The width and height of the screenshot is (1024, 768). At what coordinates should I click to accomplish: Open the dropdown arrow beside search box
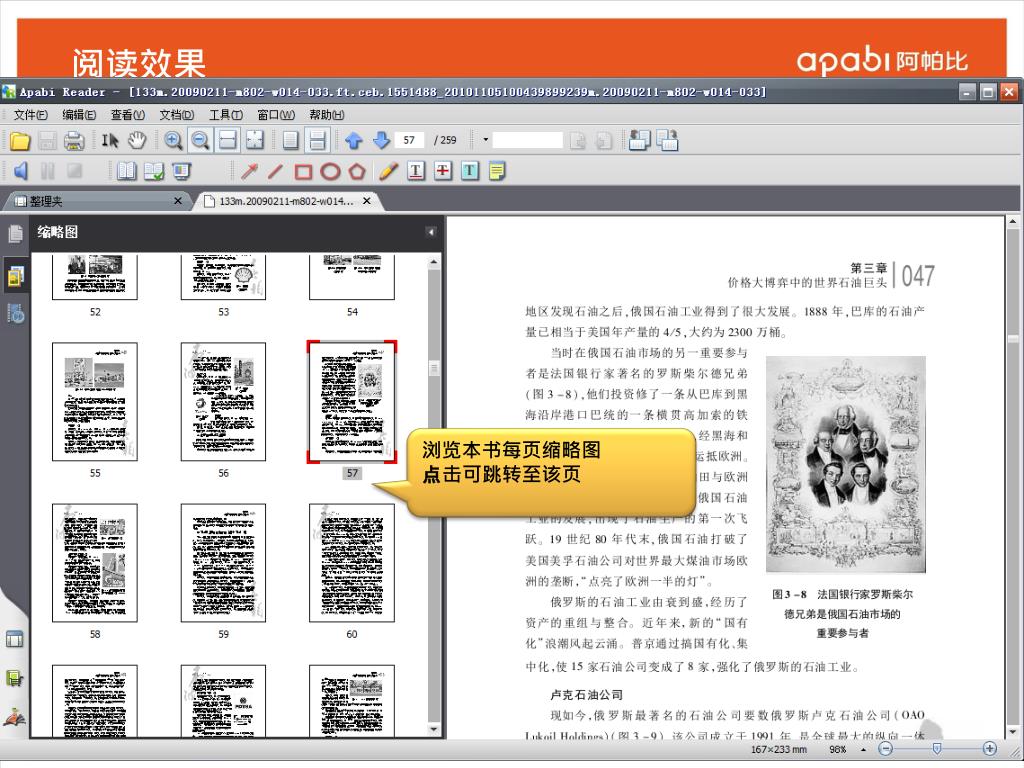click(x=485, y=140)
